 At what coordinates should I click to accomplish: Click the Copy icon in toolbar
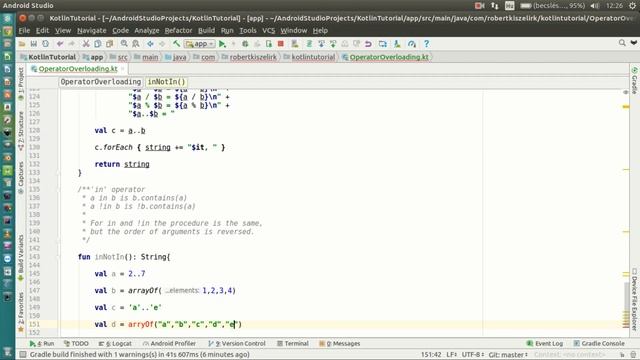[x=98, y=44]
